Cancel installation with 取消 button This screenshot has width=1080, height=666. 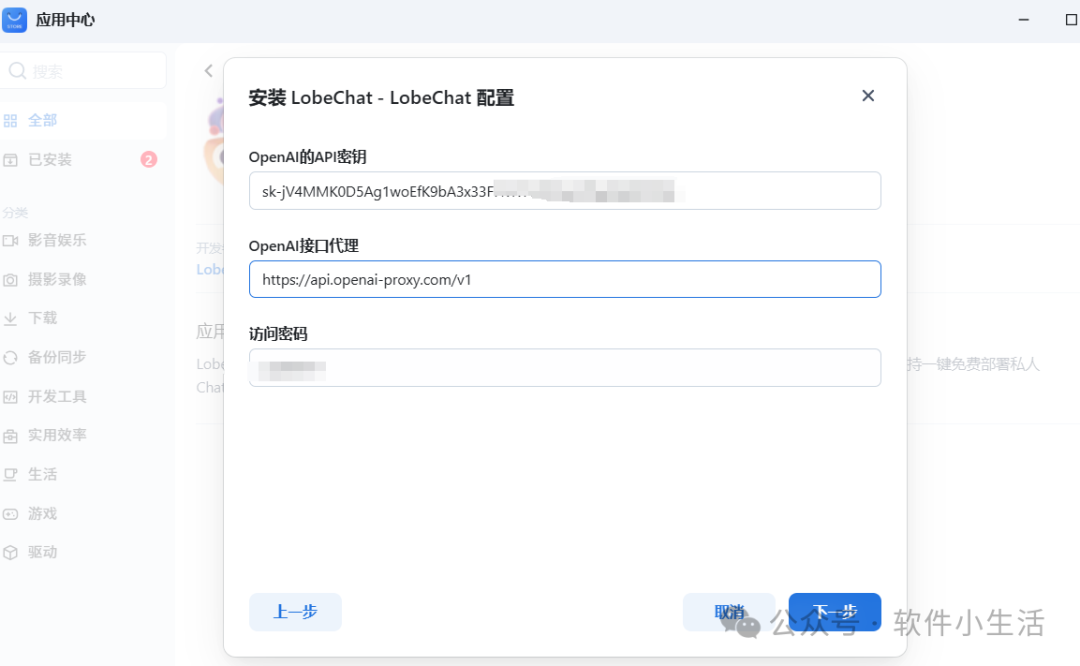[x=729, y=612]
